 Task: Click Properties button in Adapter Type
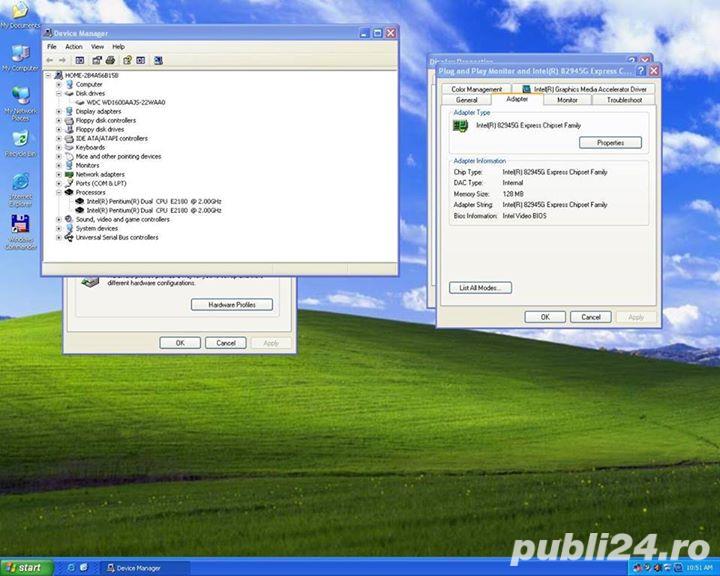tap(610, 143)
